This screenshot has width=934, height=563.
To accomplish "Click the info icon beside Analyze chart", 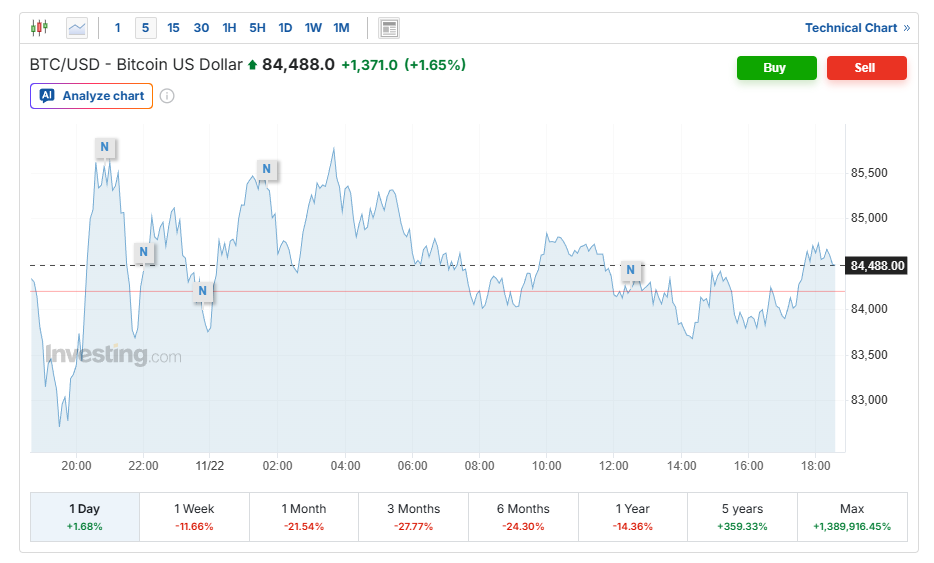I will [x=167, y=96].
